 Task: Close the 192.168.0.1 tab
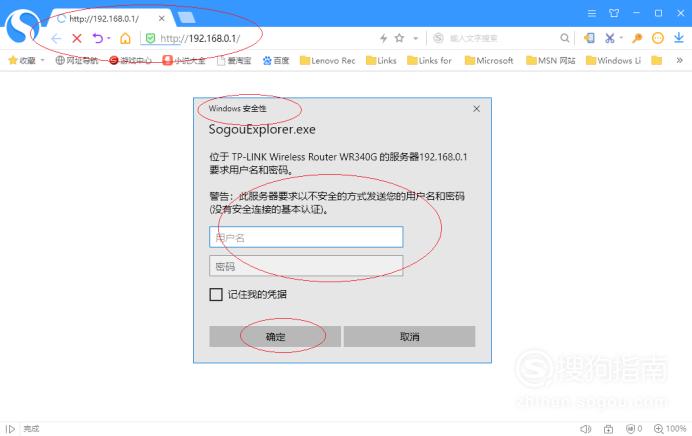coord(162,19)
